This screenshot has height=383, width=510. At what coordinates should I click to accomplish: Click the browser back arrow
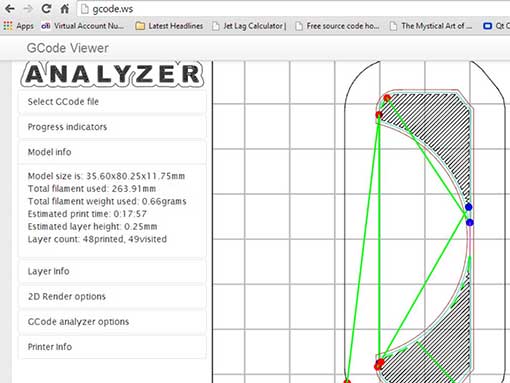(x=10, y=9)
